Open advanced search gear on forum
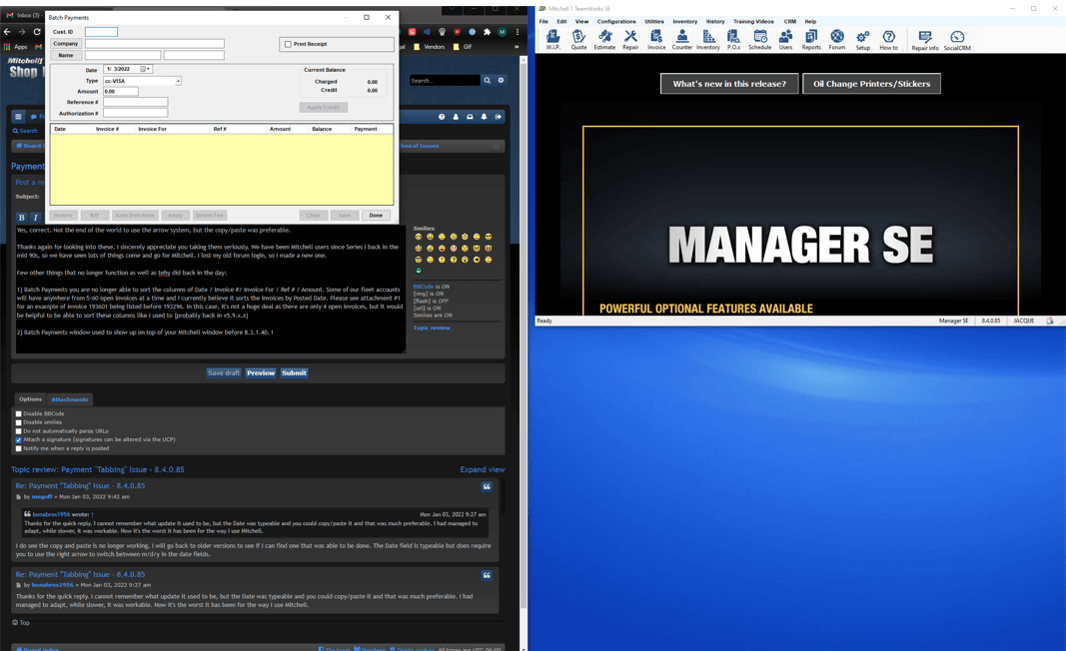 point(501,80)
